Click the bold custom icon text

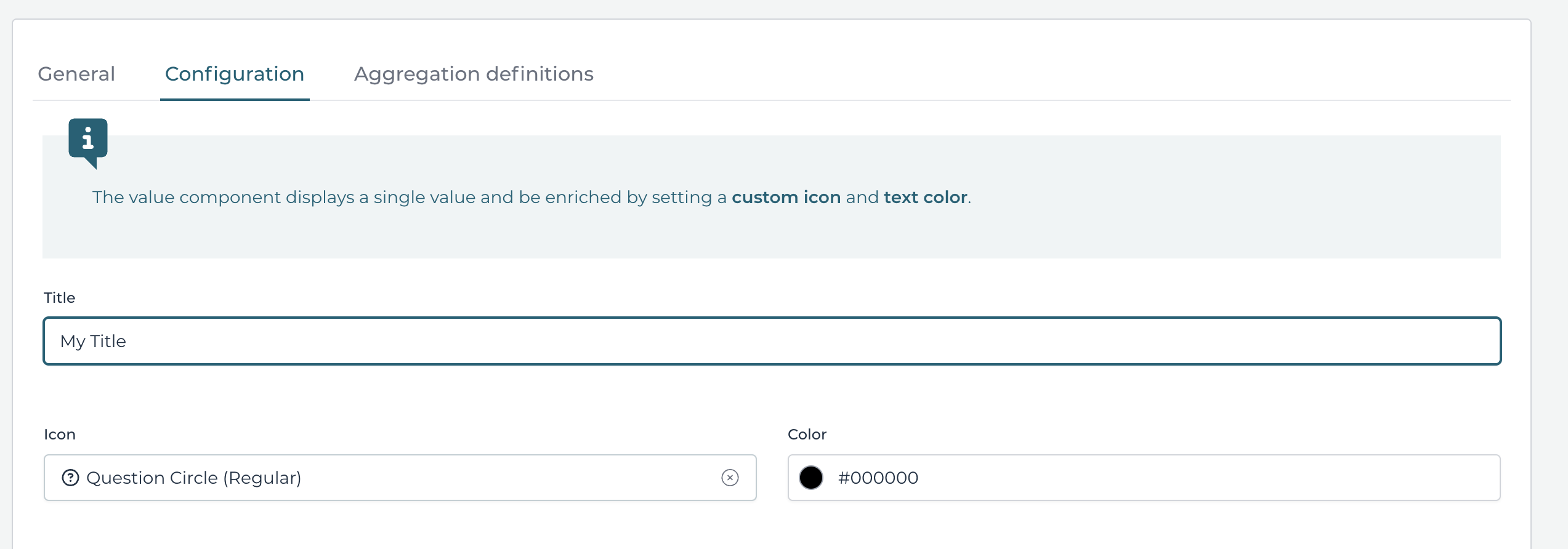[786, 197]
